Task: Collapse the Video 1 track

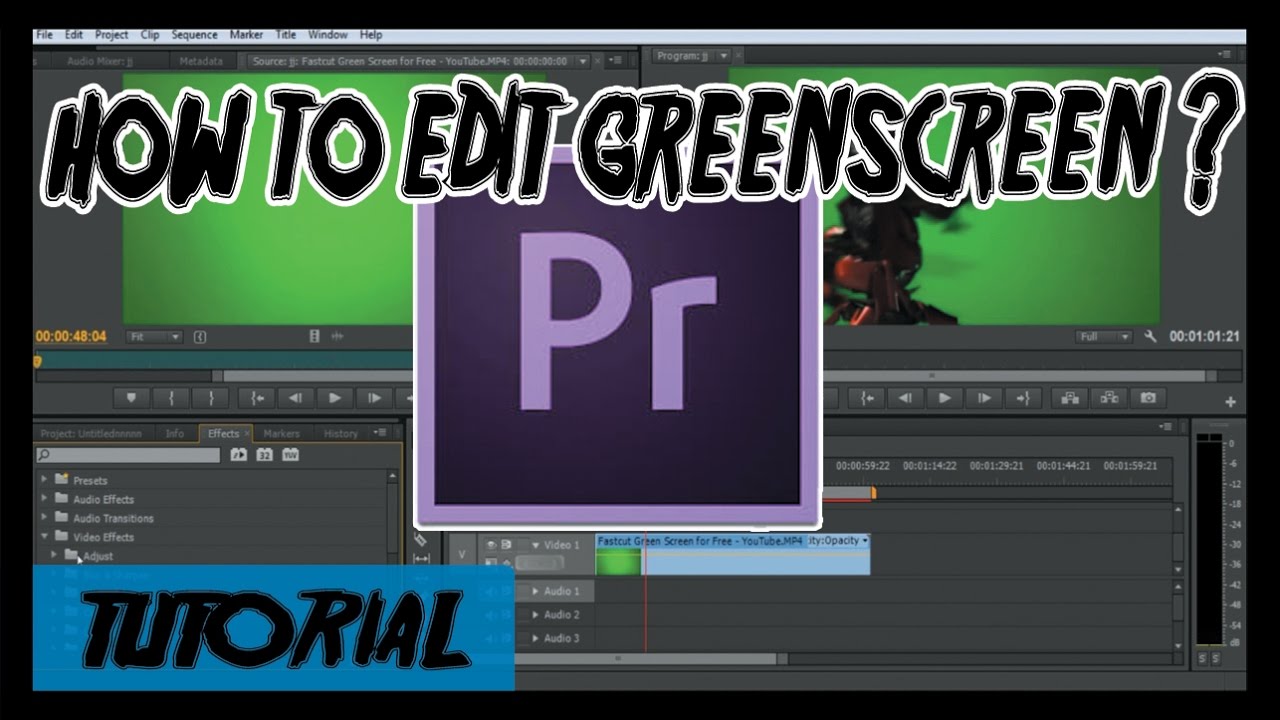Action: [x=535, y=545]
